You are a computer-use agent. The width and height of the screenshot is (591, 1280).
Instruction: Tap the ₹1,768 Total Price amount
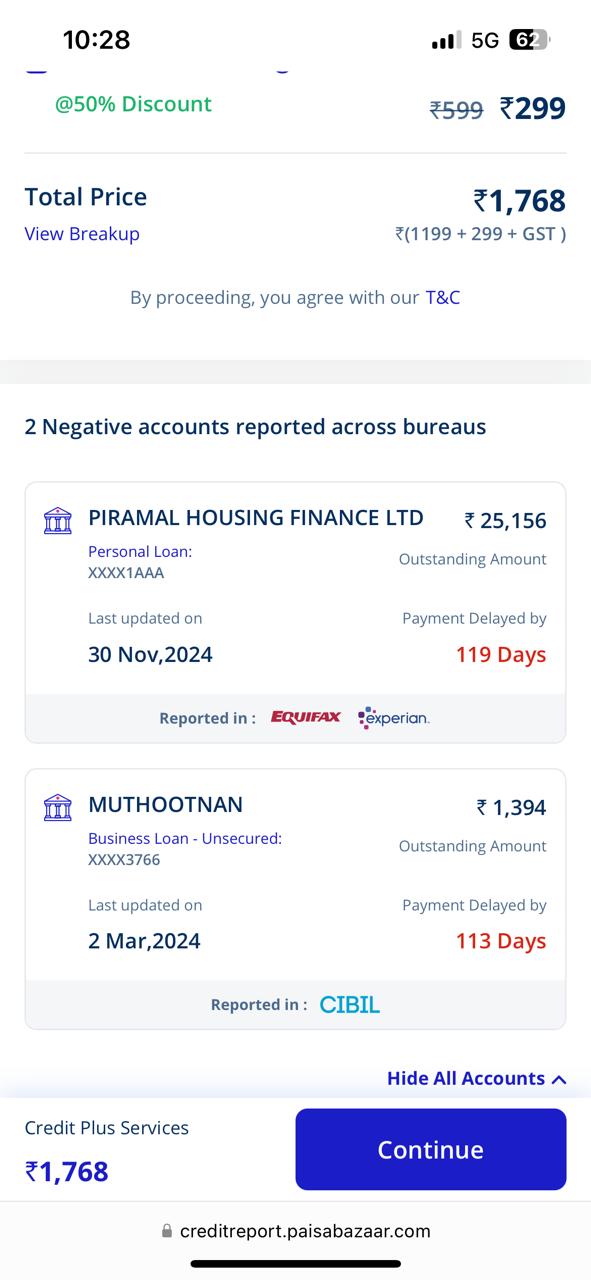click(519, 201)
